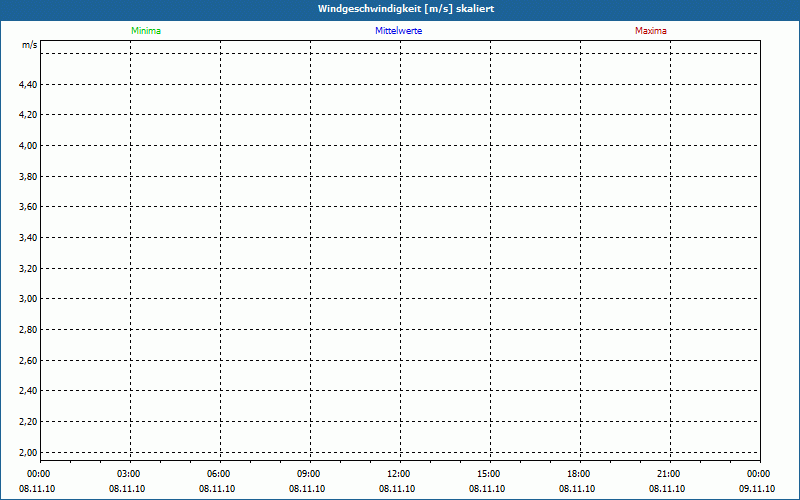
Task: Choose the 12:00 time axis label
Action: coord(398,474)
